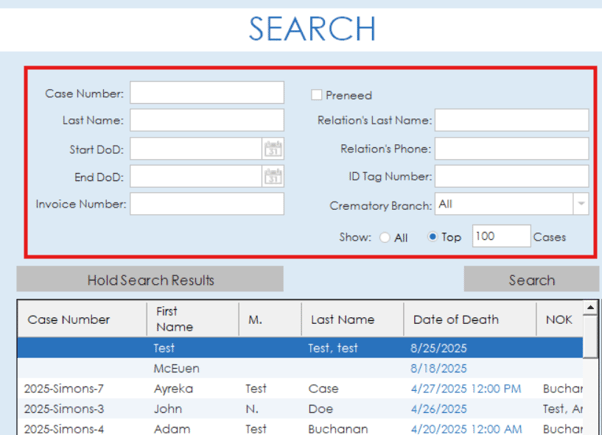602x435 pixels.
Task: Click the ID Tag Number field
Action: click(511, 177)
